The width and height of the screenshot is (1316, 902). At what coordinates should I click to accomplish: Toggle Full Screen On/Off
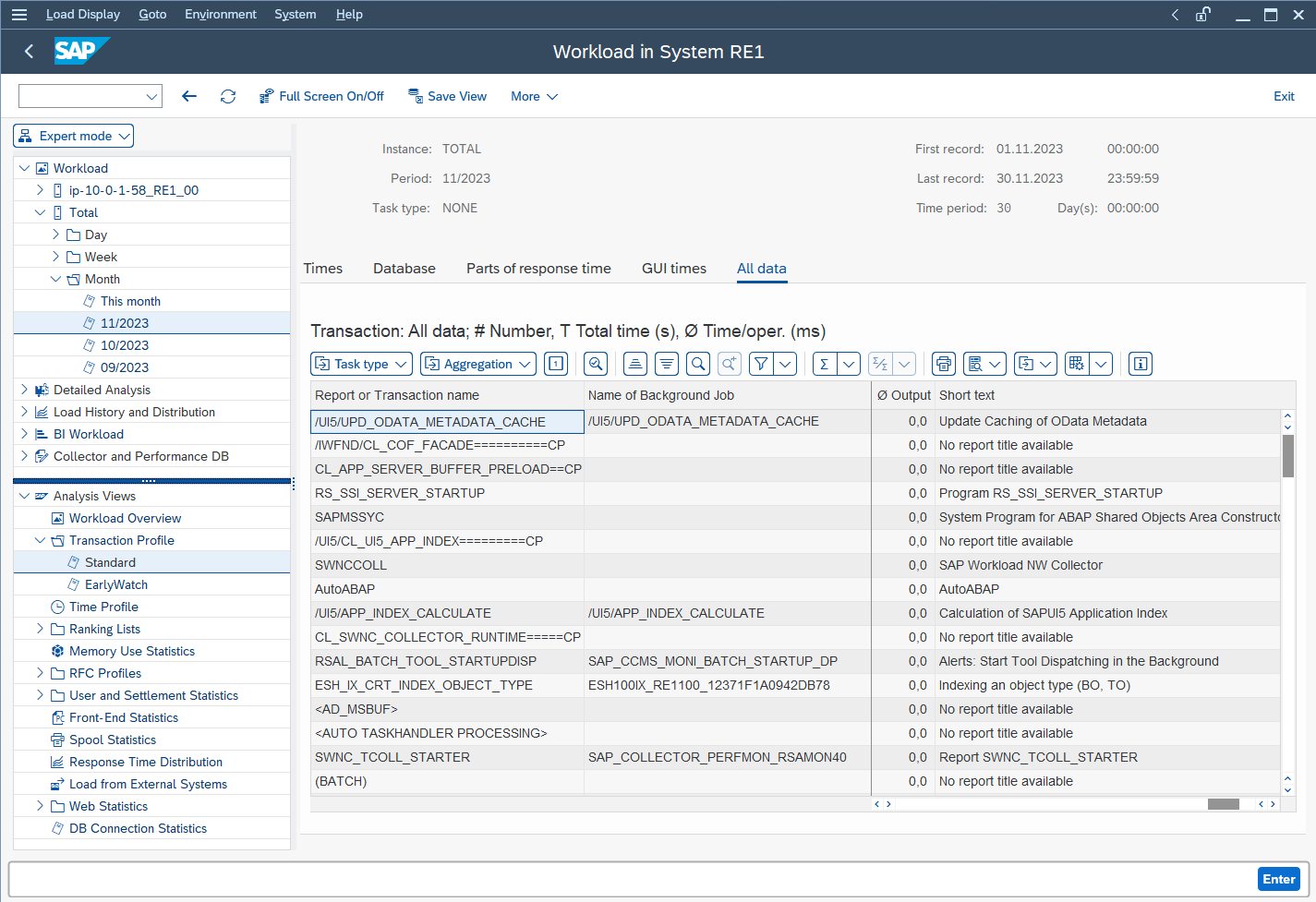[x=321, y=96]
